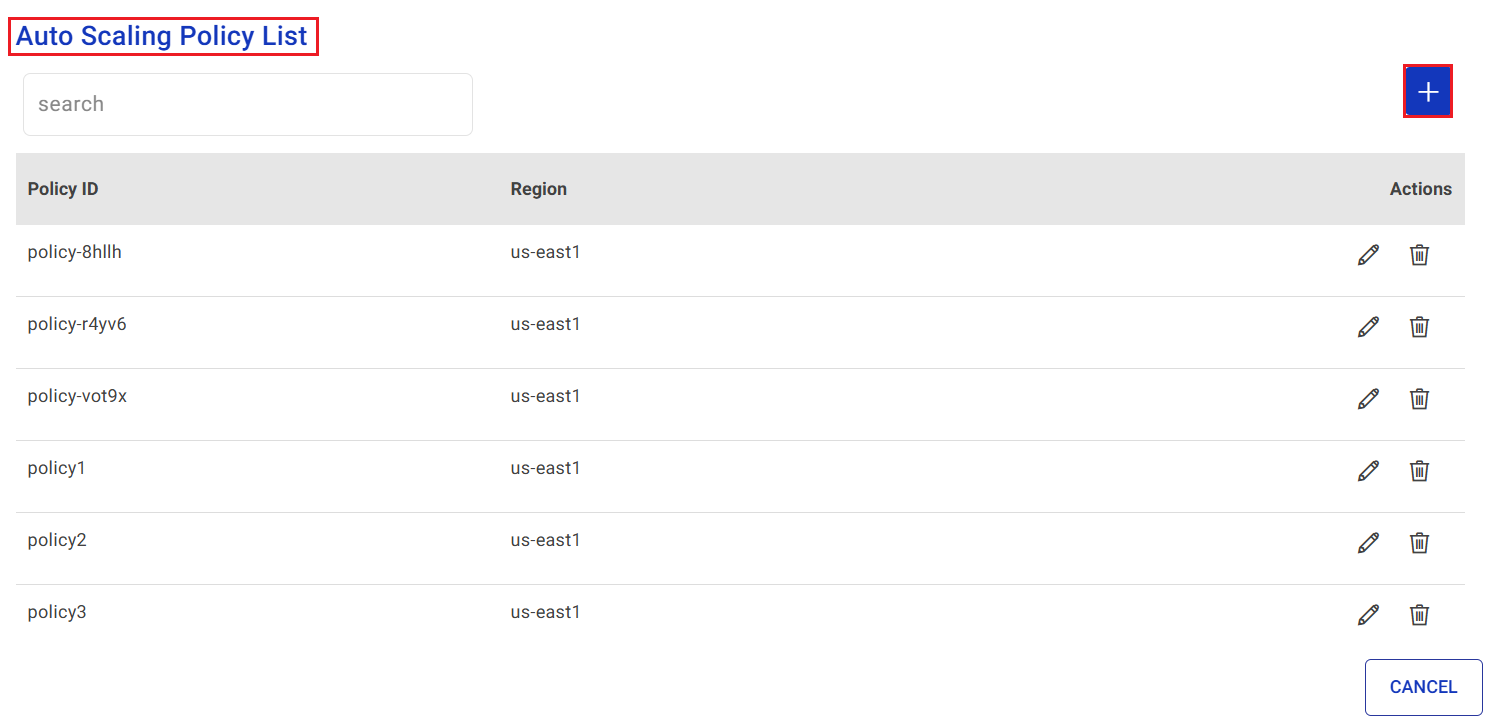Click inside the search field

pyautogui.click(x=247, y=104)
